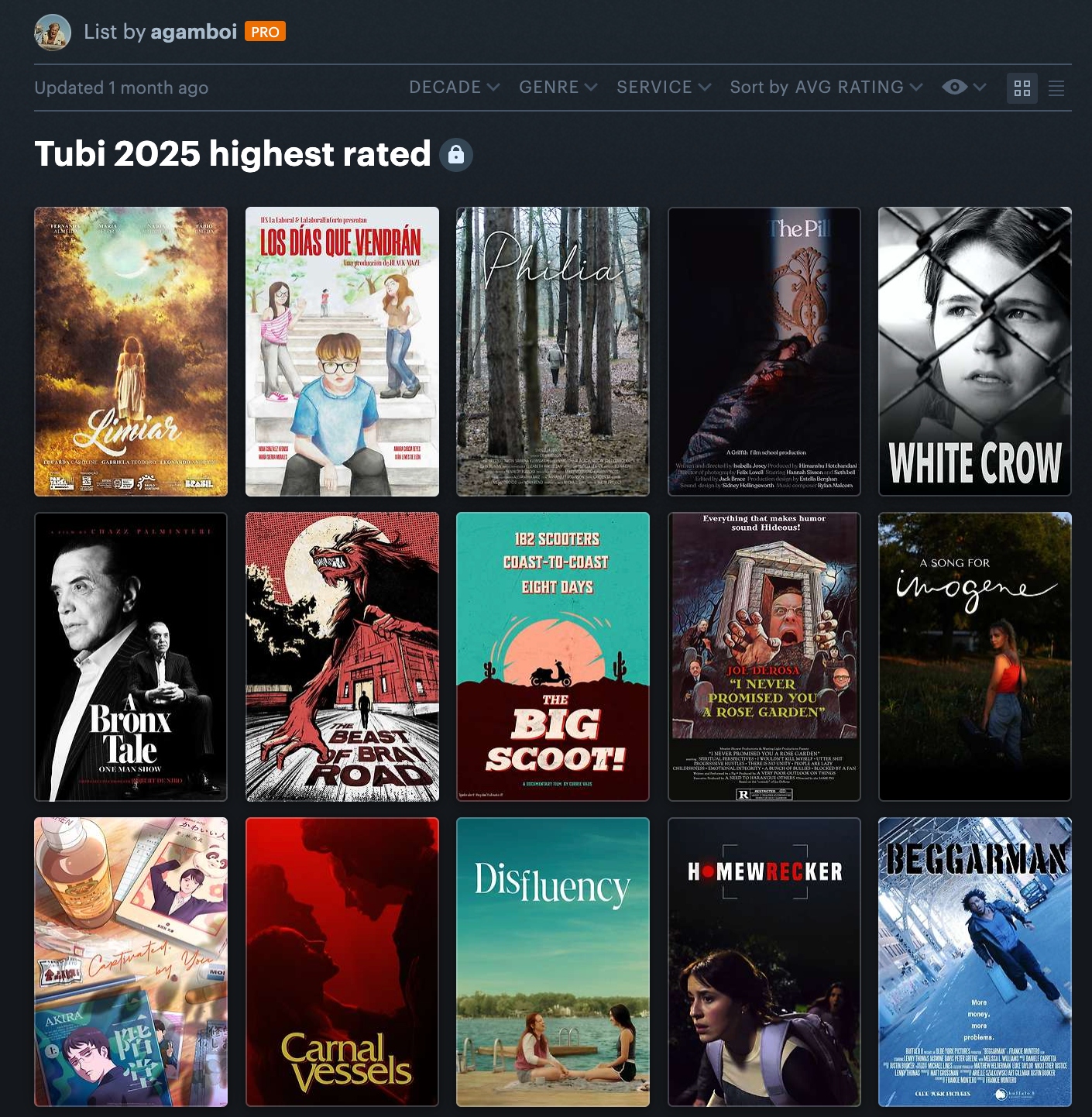1092x1117 pixels.
Task: Open agamboi username link
Action: [x=194, y=32]
